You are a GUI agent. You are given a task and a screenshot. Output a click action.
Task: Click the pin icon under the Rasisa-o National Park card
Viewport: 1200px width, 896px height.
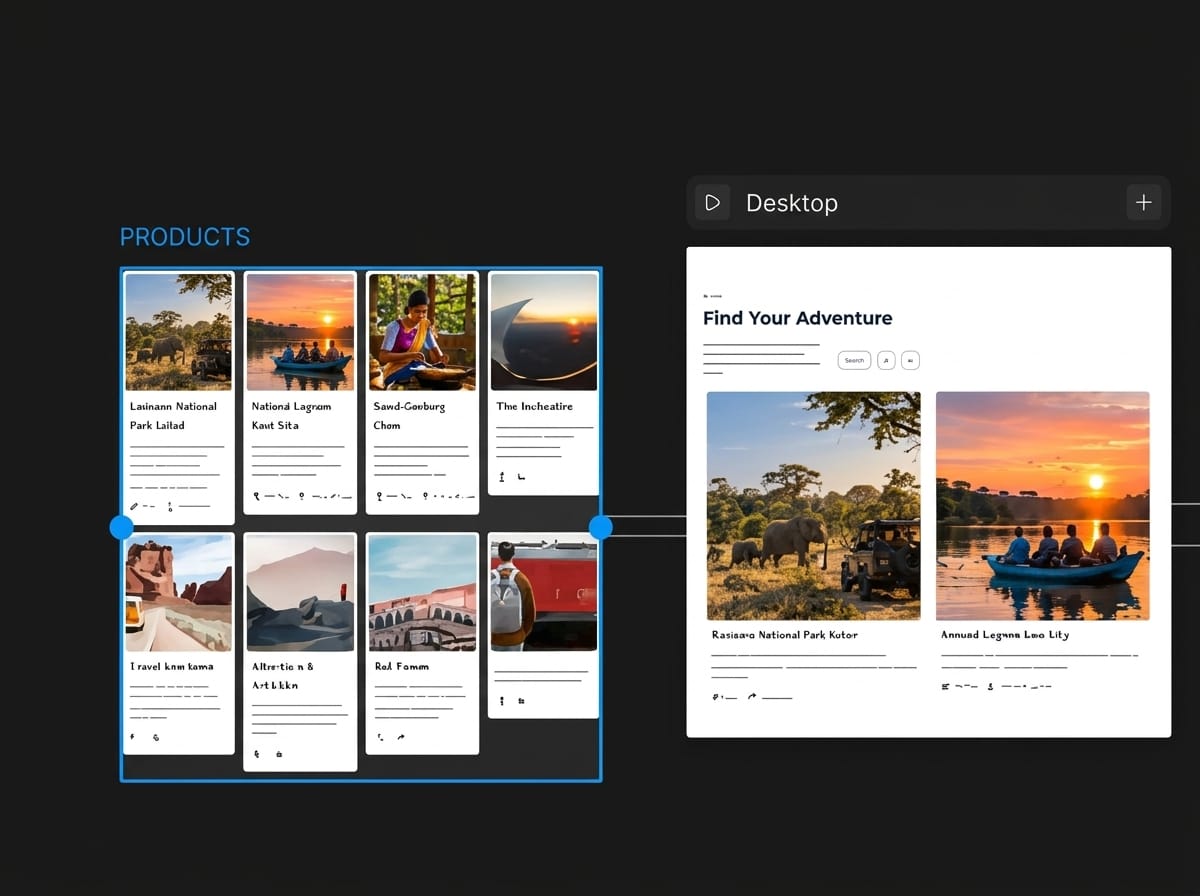(715, 696)
